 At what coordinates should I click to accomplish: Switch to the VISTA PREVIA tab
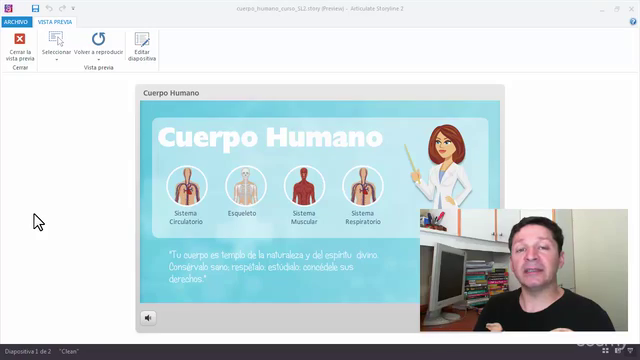(55, 22)
